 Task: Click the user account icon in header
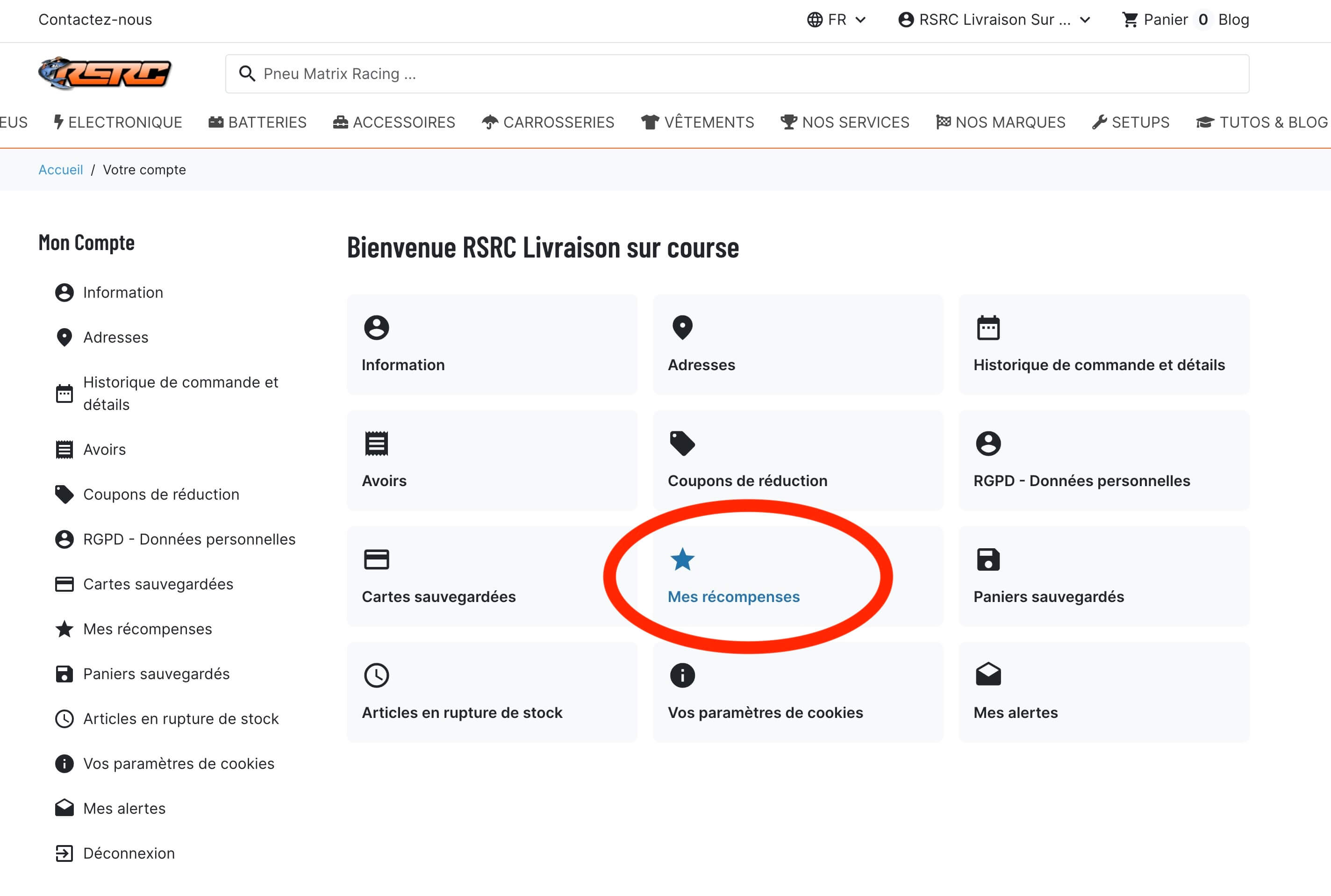[906, 20]
